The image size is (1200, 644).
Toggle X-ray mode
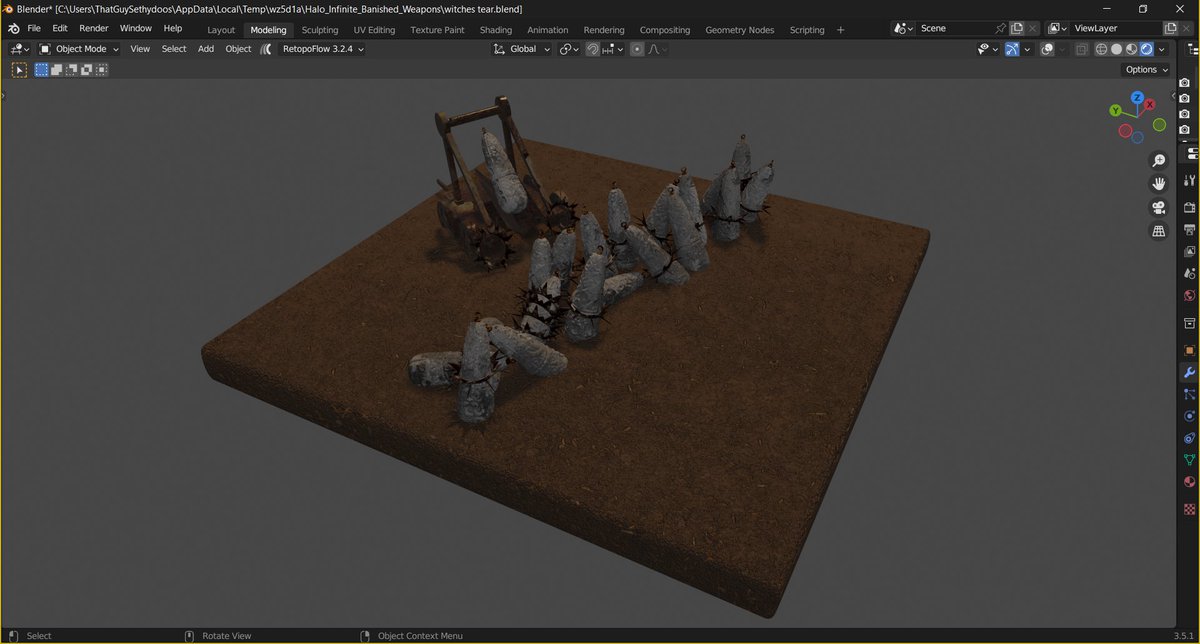1082,49
